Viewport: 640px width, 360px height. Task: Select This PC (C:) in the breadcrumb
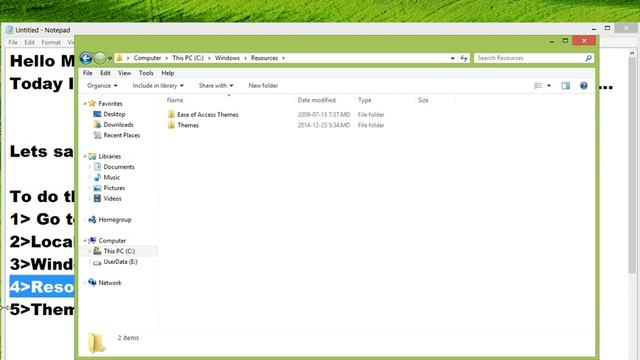click(188, 58)
